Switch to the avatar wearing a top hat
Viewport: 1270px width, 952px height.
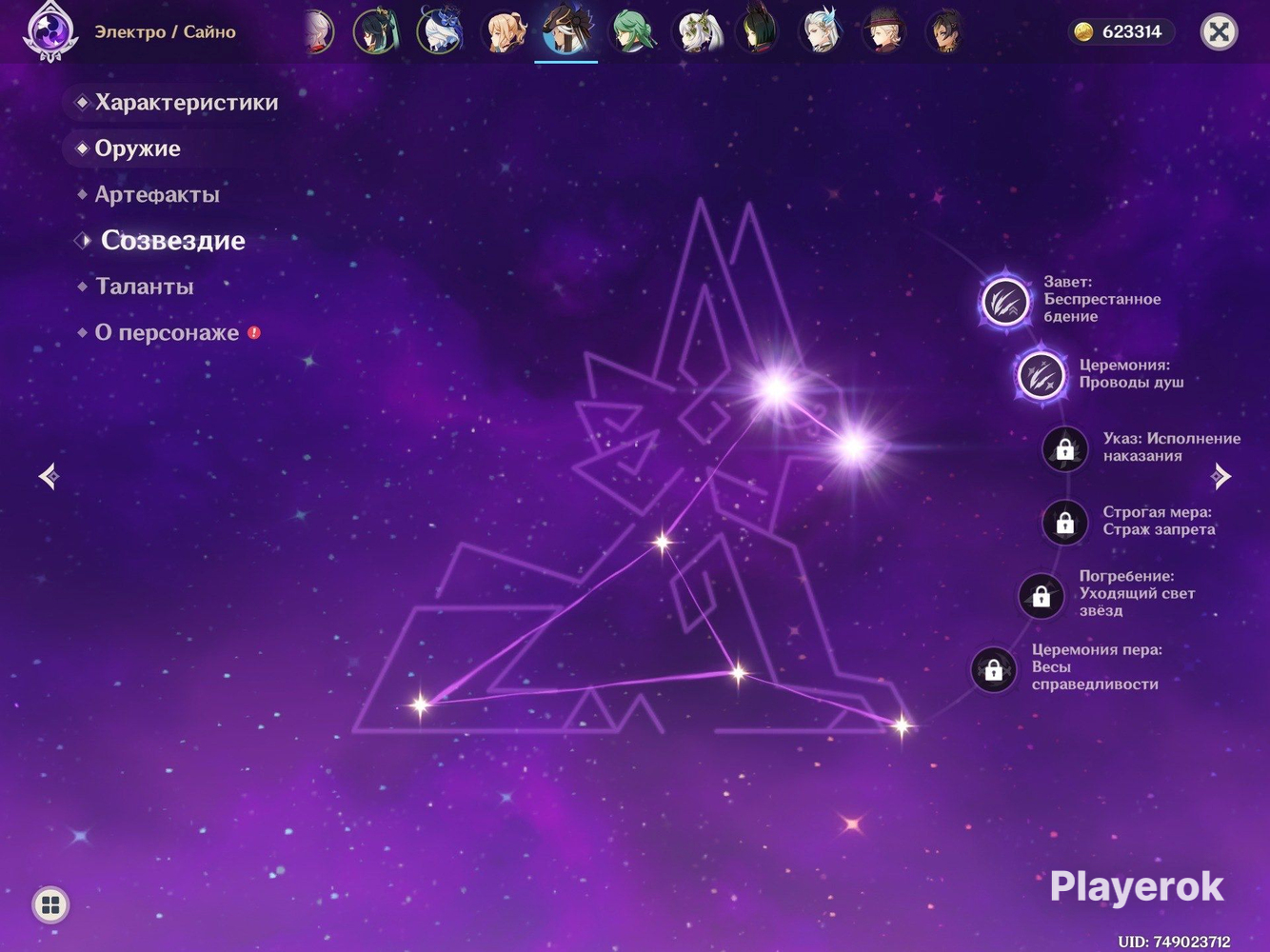point(884,31)
